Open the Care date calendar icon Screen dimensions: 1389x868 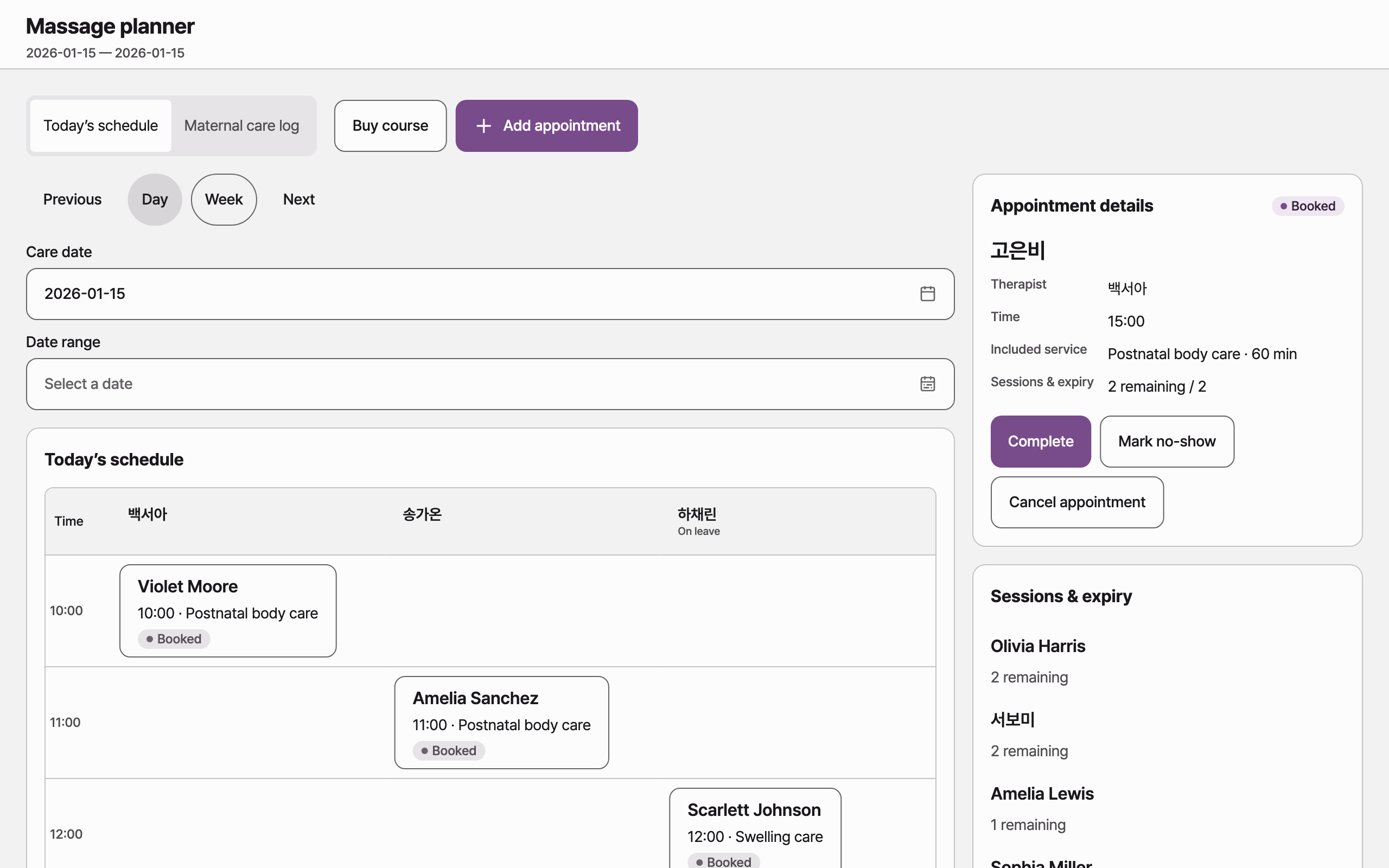927,293
